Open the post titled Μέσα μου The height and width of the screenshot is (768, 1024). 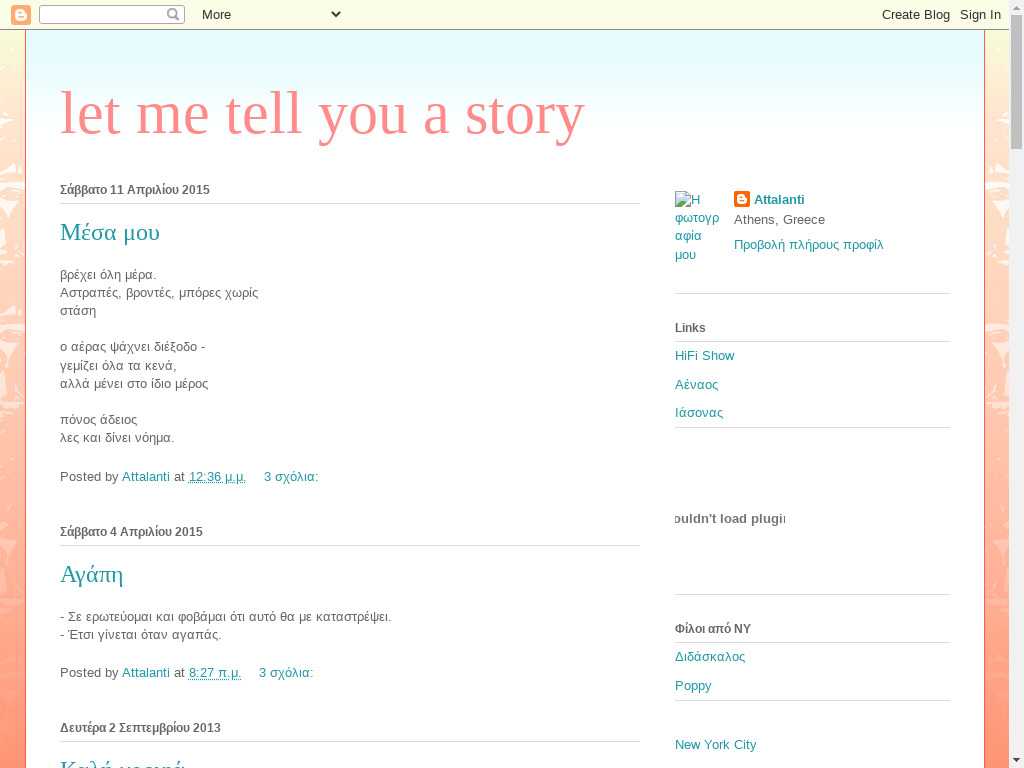point(110,232)
